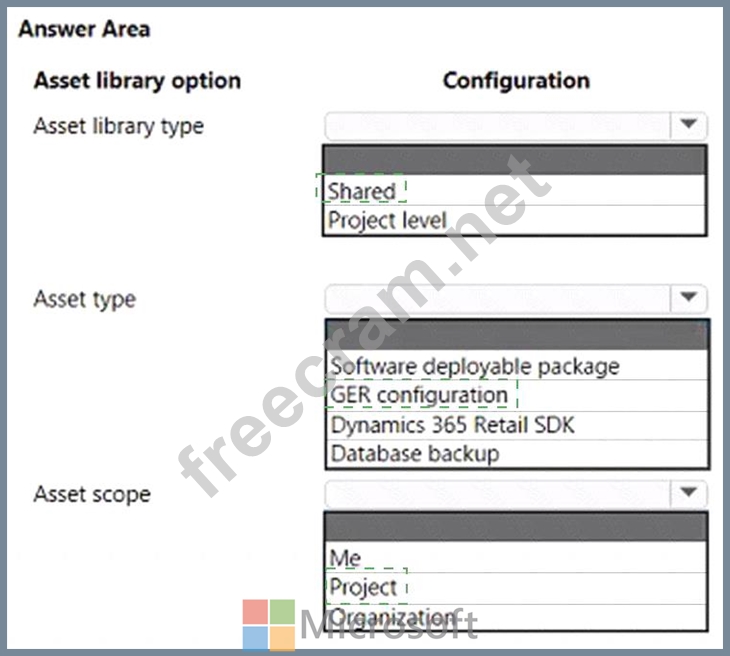Select blank dark row in Asset scope list

pyautogui.click(x=516, y=528)
